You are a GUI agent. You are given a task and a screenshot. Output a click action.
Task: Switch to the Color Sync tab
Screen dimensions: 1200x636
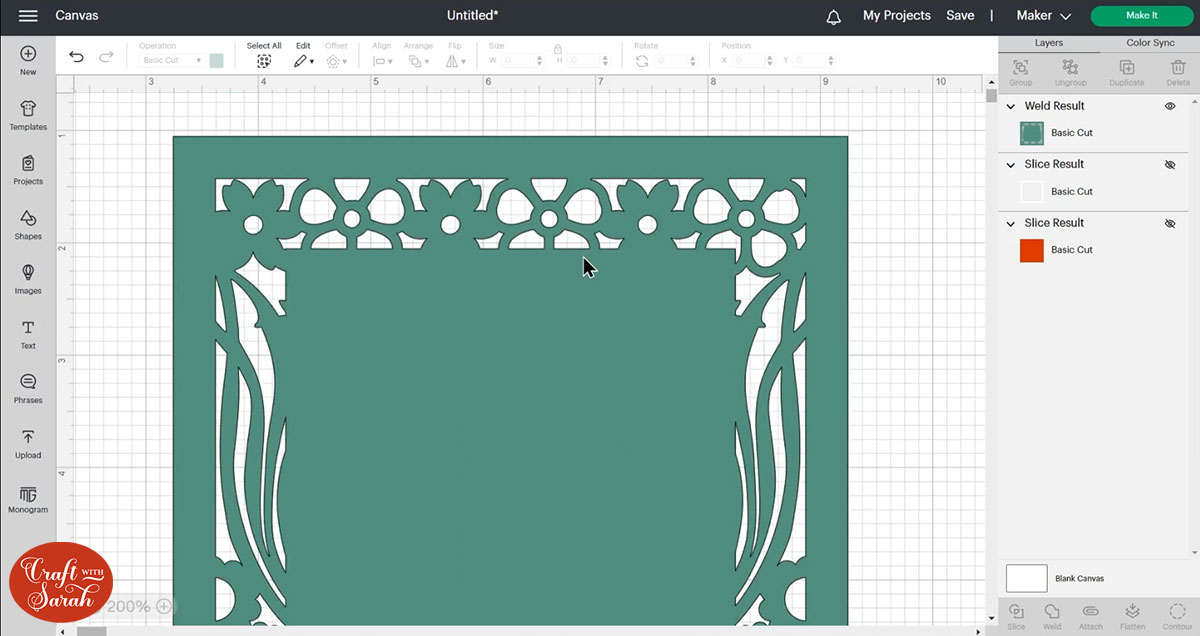click(1150, 43)
